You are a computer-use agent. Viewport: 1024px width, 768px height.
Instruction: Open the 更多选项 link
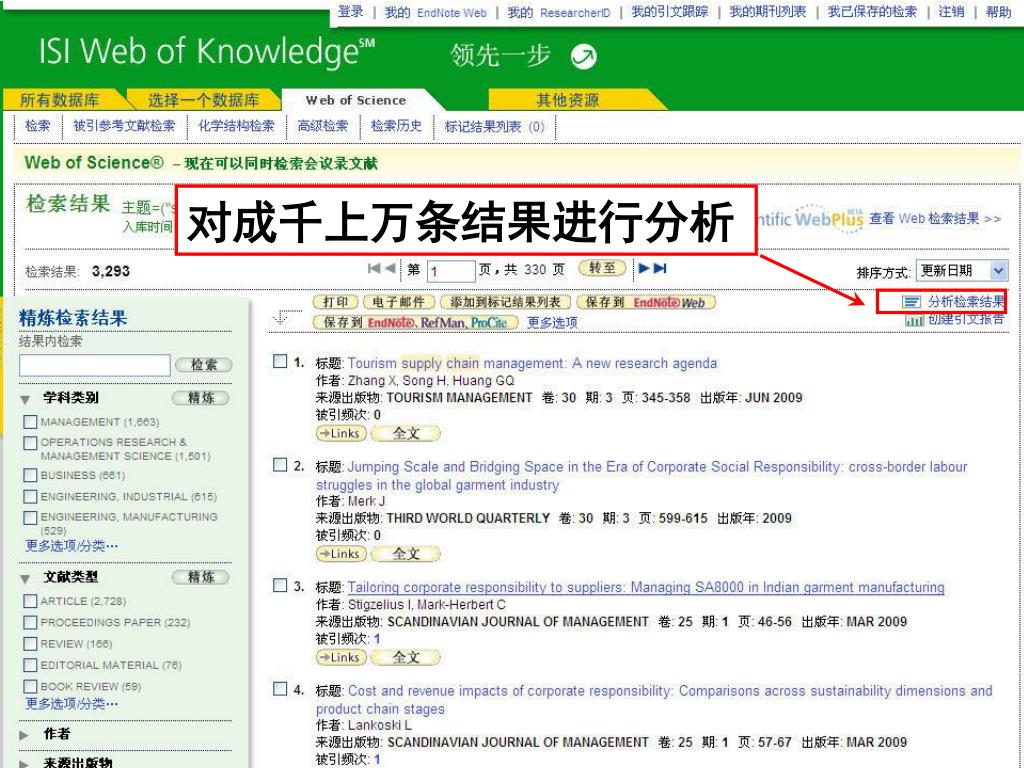552,323
